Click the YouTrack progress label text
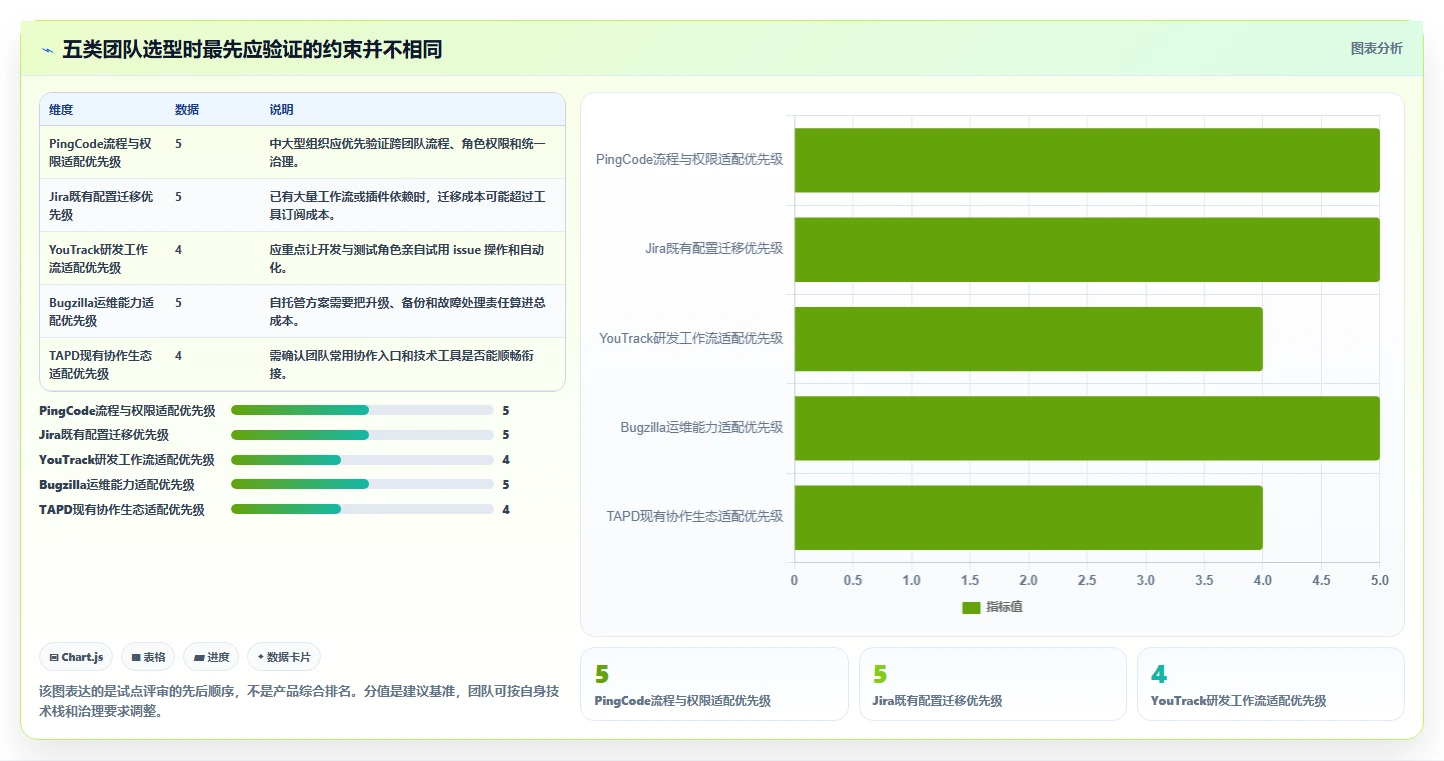 tap(127, 460)
